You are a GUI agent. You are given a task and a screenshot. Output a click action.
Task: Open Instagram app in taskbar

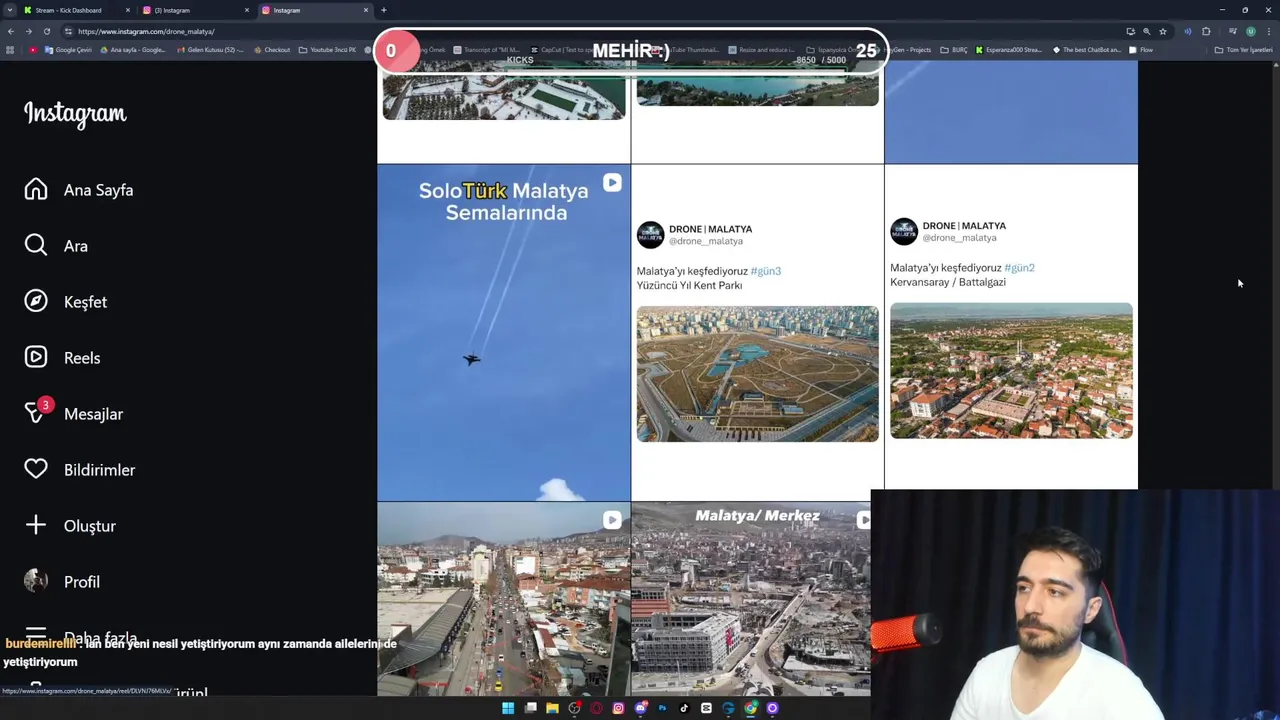[x=618, y=708]
